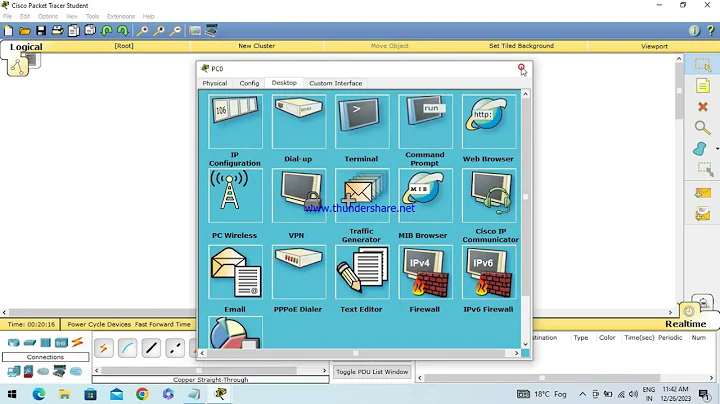
Task: Click Set Tiled Background
Action: click(x=521, y=46)
